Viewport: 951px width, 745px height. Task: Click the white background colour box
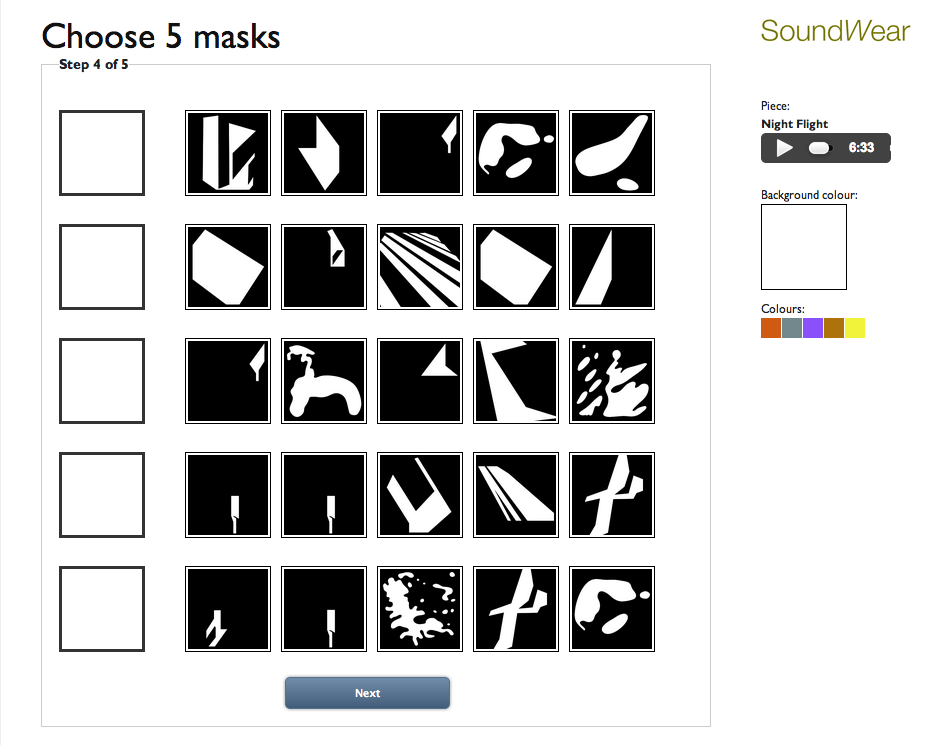804,247
